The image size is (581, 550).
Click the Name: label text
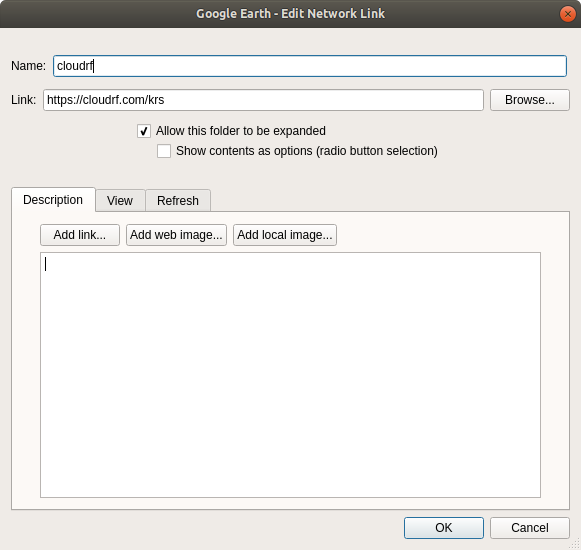(x=28, y=66)
